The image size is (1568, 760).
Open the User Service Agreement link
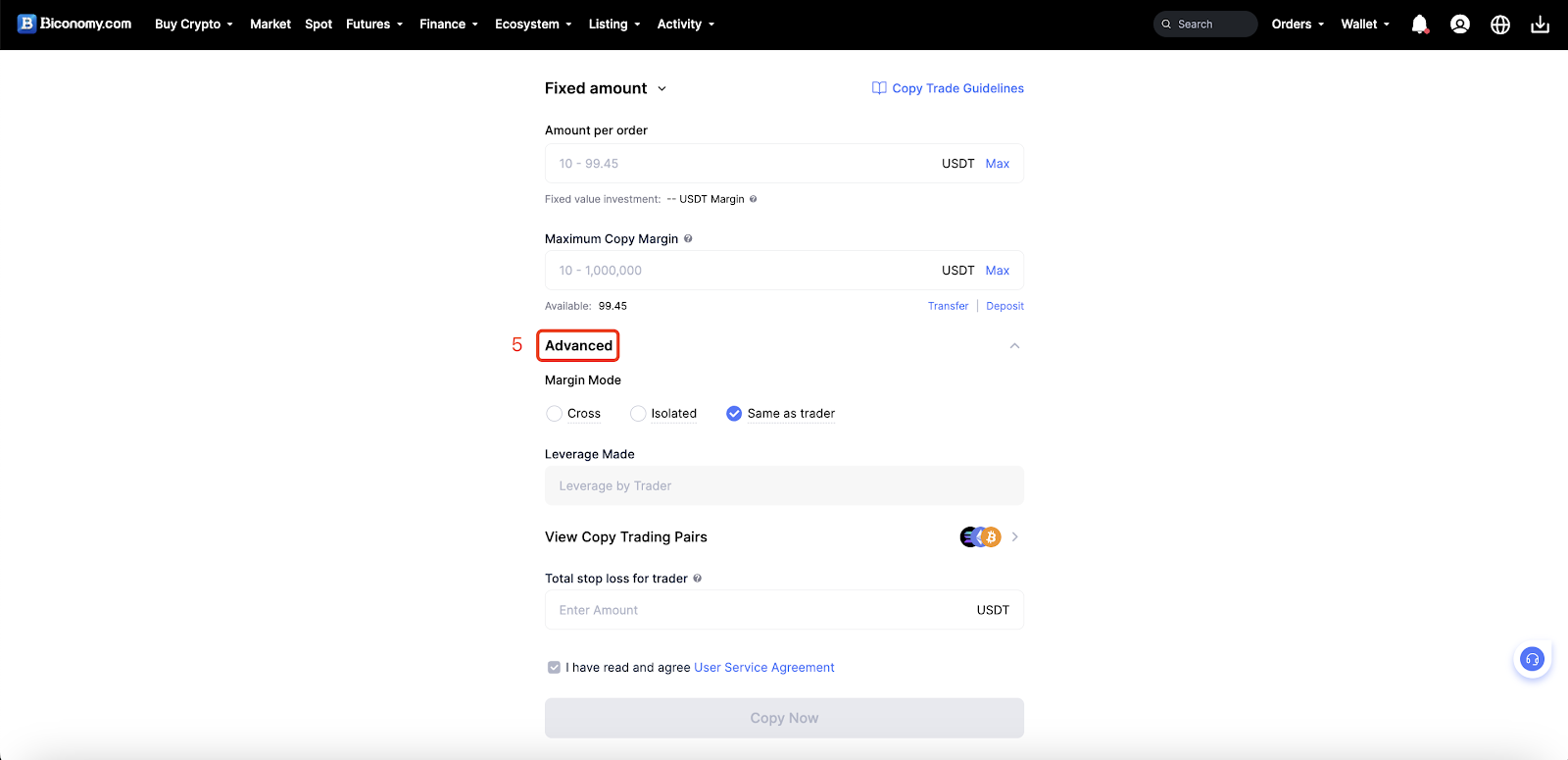pyautogui.click(x=764, y=668)
